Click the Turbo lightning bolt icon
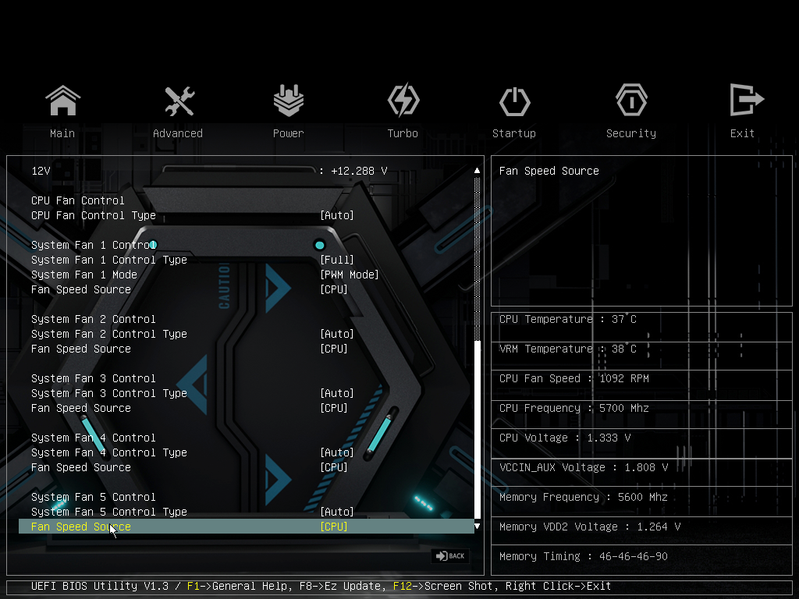Viewport: 799px width, 599px height. [403, 100]
